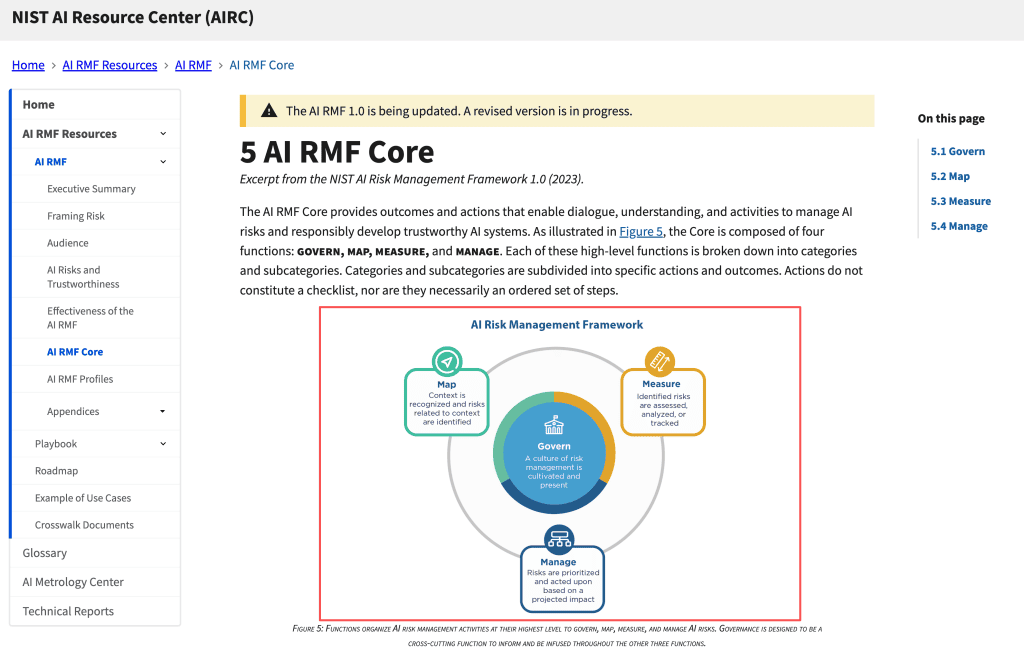1024x660 pixels.
Task: Click the Map box in the framework diagram
Action: (447, 402)
